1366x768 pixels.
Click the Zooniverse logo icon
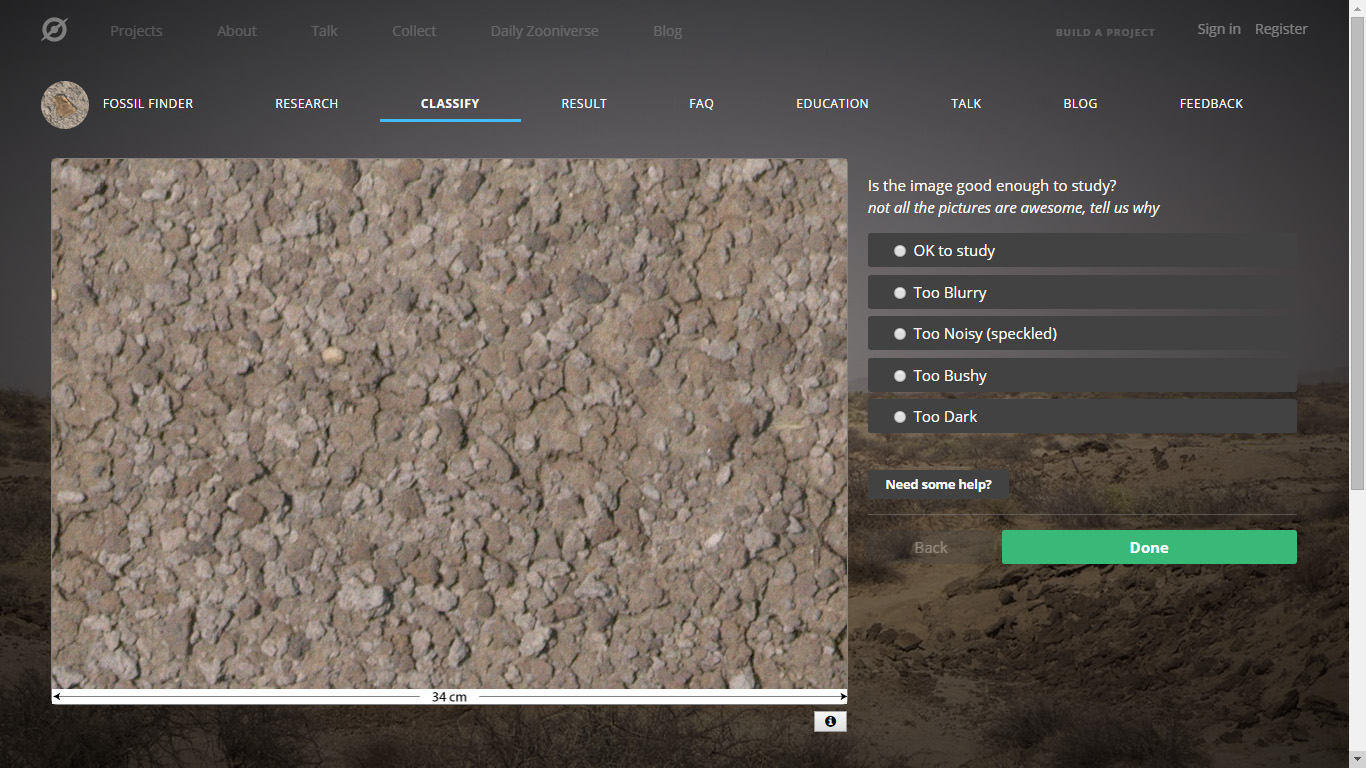tap(54, 31)
